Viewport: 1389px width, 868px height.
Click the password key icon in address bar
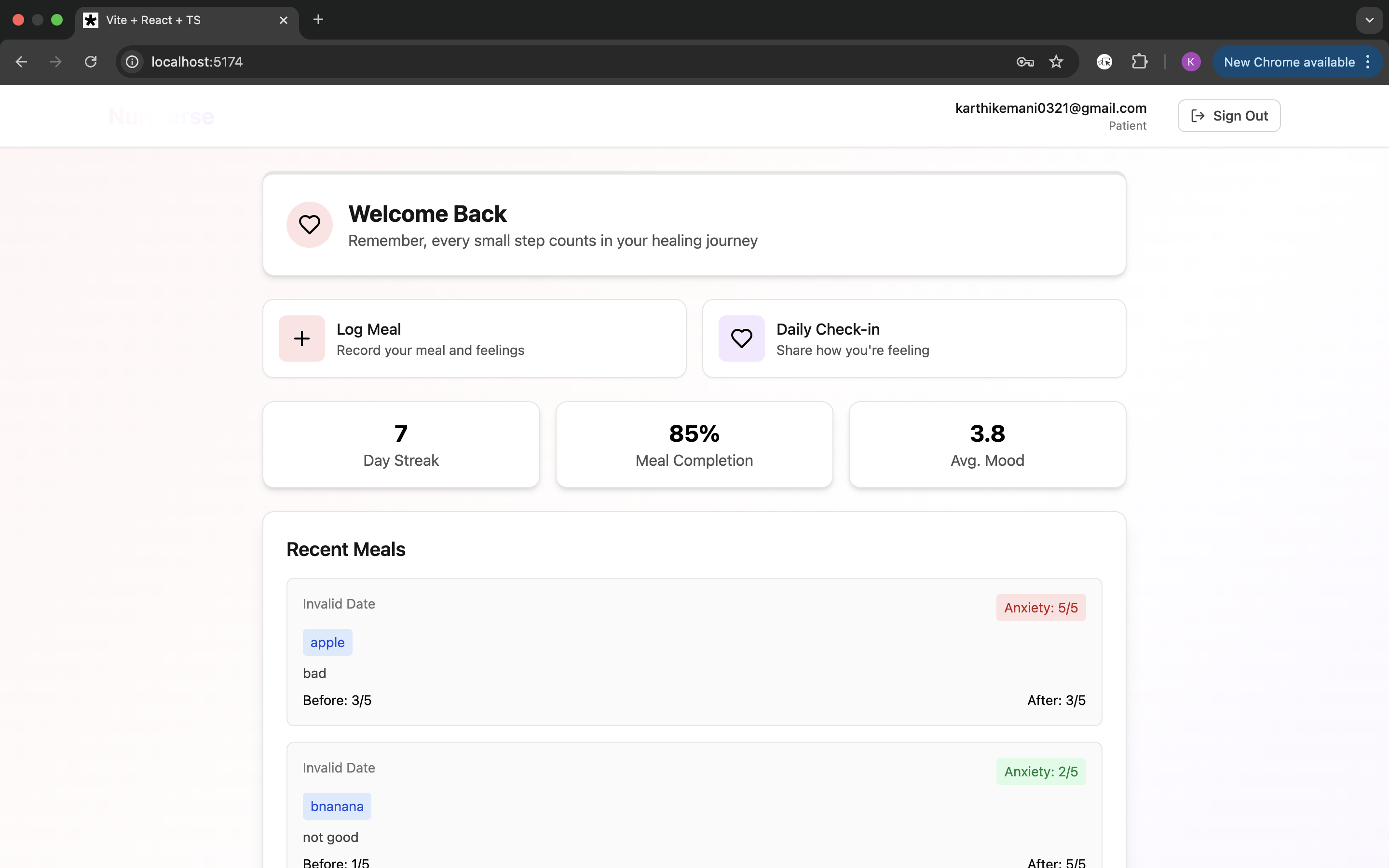pos(1024,62)
